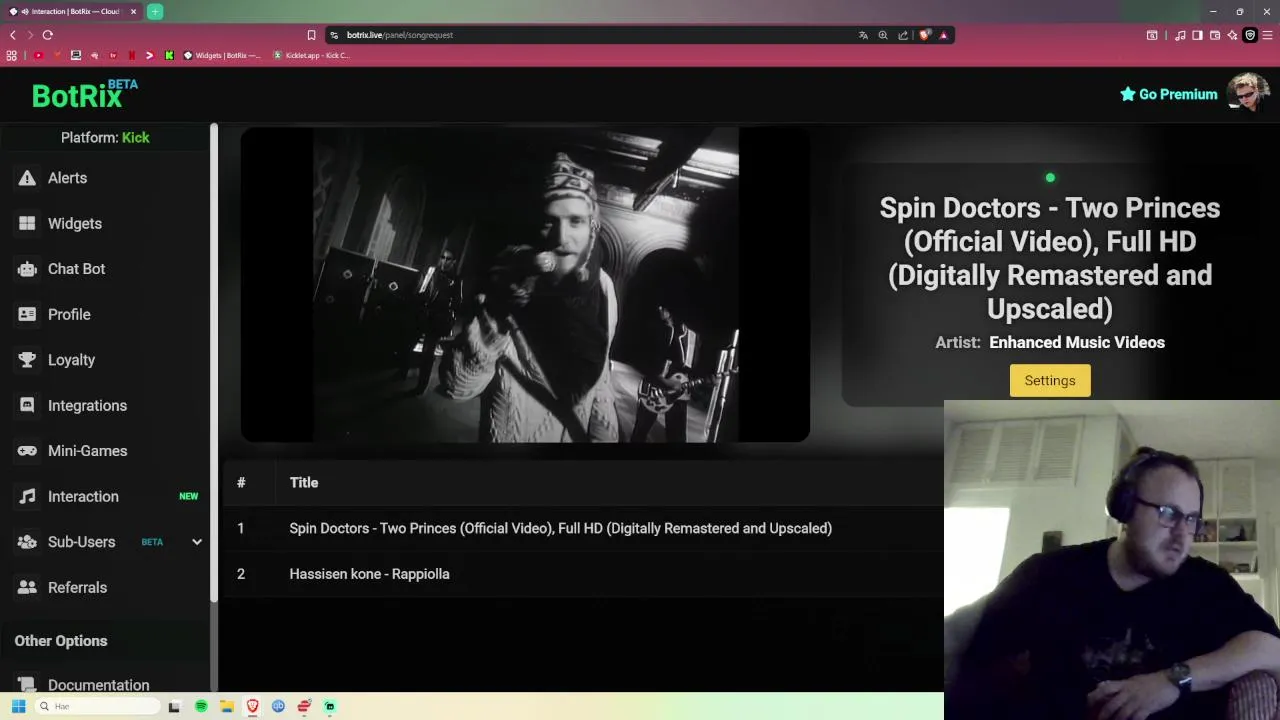1280x720 pixels.
Task: Open Leo AI sparkle icon
Action: pos(1232,35)
